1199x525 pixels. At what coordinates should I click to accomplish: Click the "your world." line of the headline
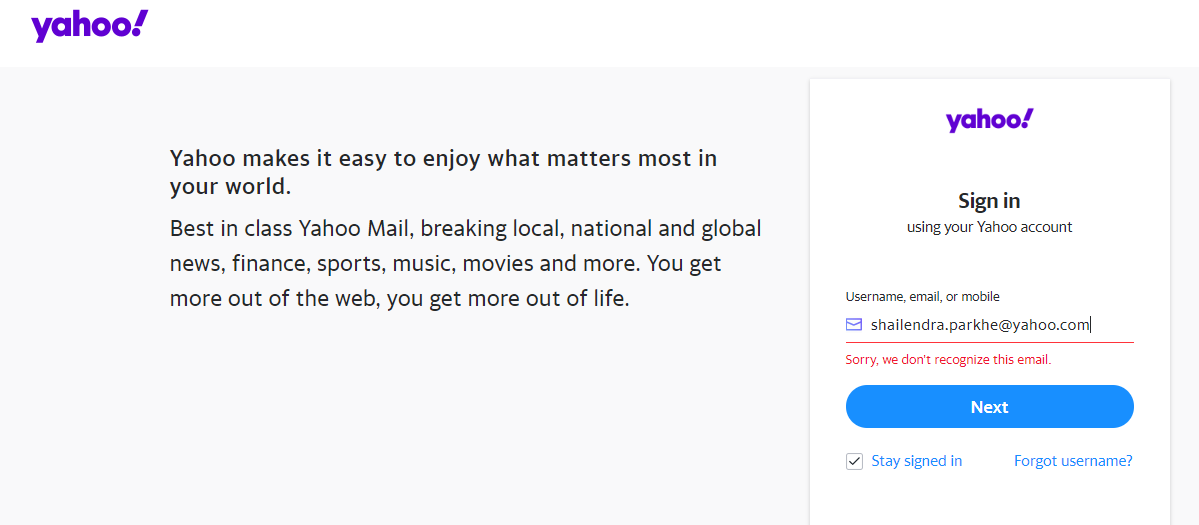click(x=230, y=187)
